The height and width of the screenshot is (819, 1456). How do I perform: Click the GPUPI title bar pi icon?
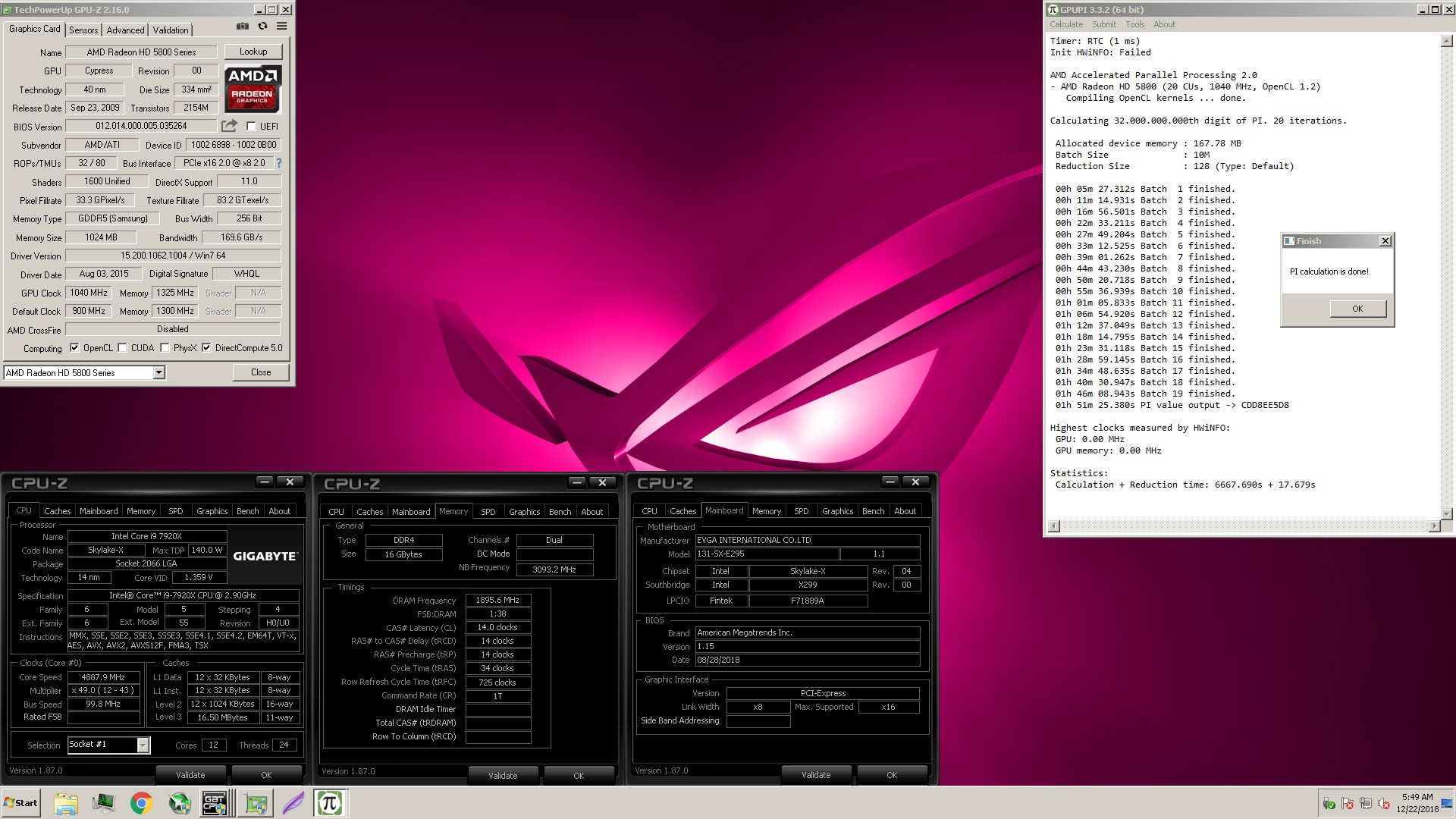pyautogui.click(x=1053, y=10)
